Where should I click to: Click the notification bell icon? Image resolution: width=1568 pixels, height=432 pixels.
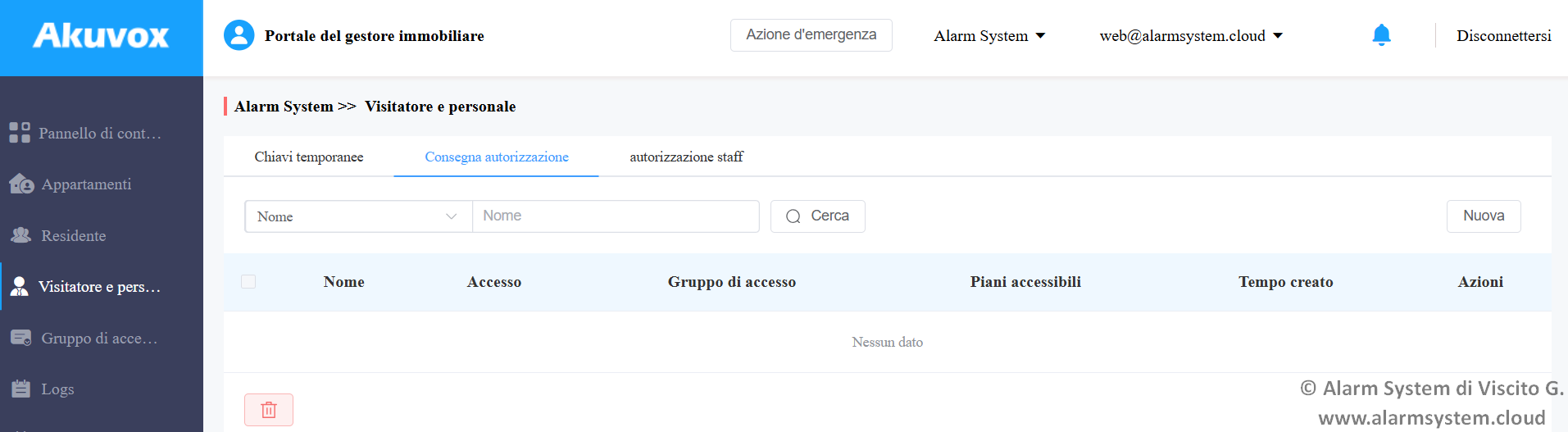click(x=1381, y=35)
